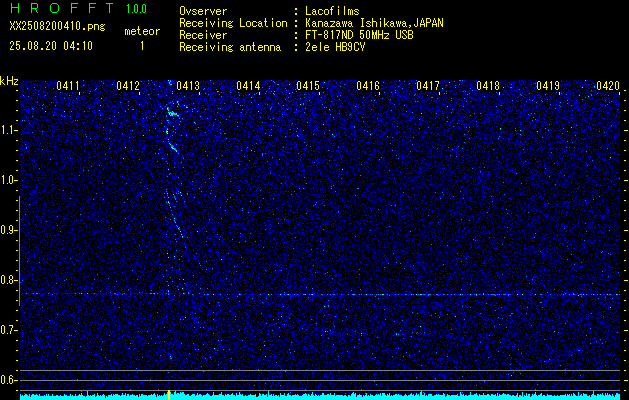Click the 1.1 kHz axis label
This screenshot has height=400, width=629.
(x=8, y=130)
